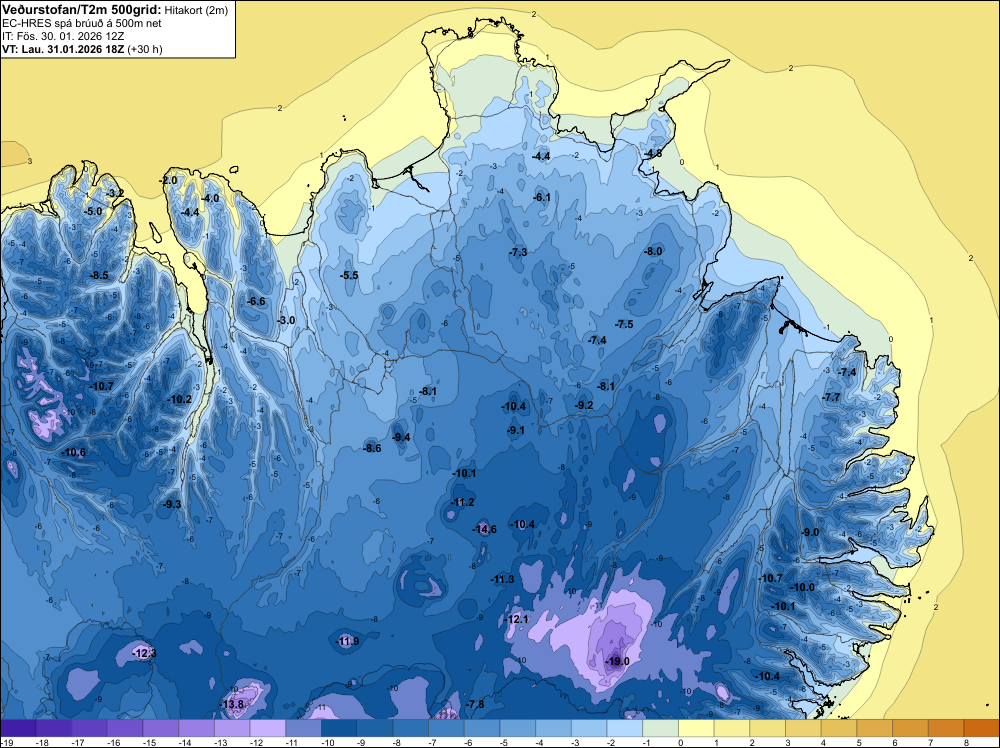The height and width of the screenshot is (748, 1000).
Task: Click the deep orange swatch ending the legend
Action: (982, 728)
